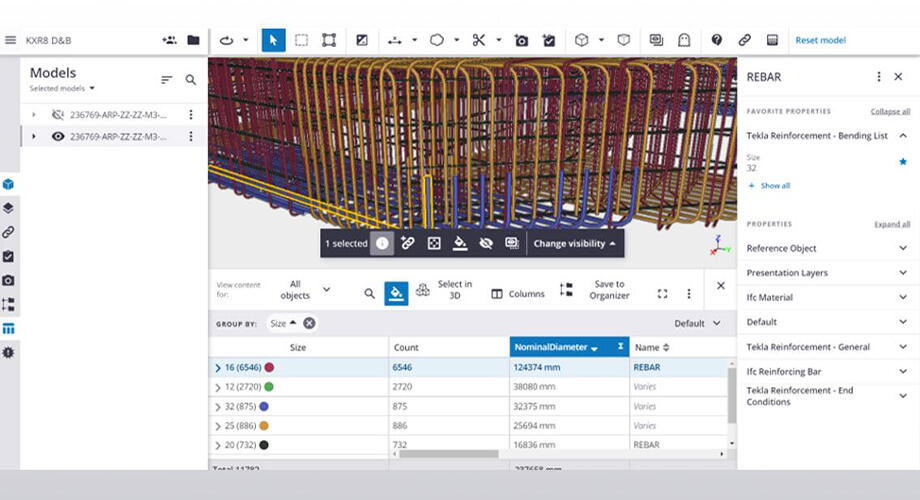This screenshot has width=920, height=500.
Task: Close the data table panel
Action: [721, 286]
